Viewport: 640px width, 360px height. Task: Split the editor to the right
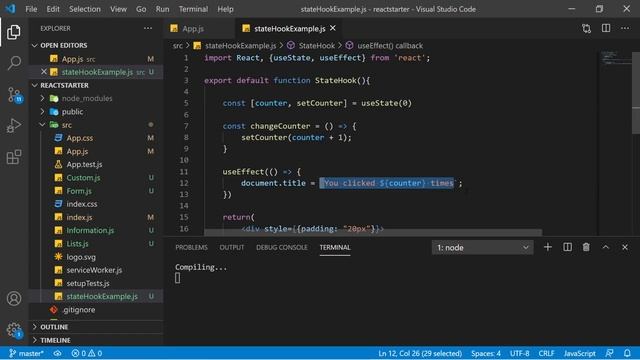coord(606,28)
